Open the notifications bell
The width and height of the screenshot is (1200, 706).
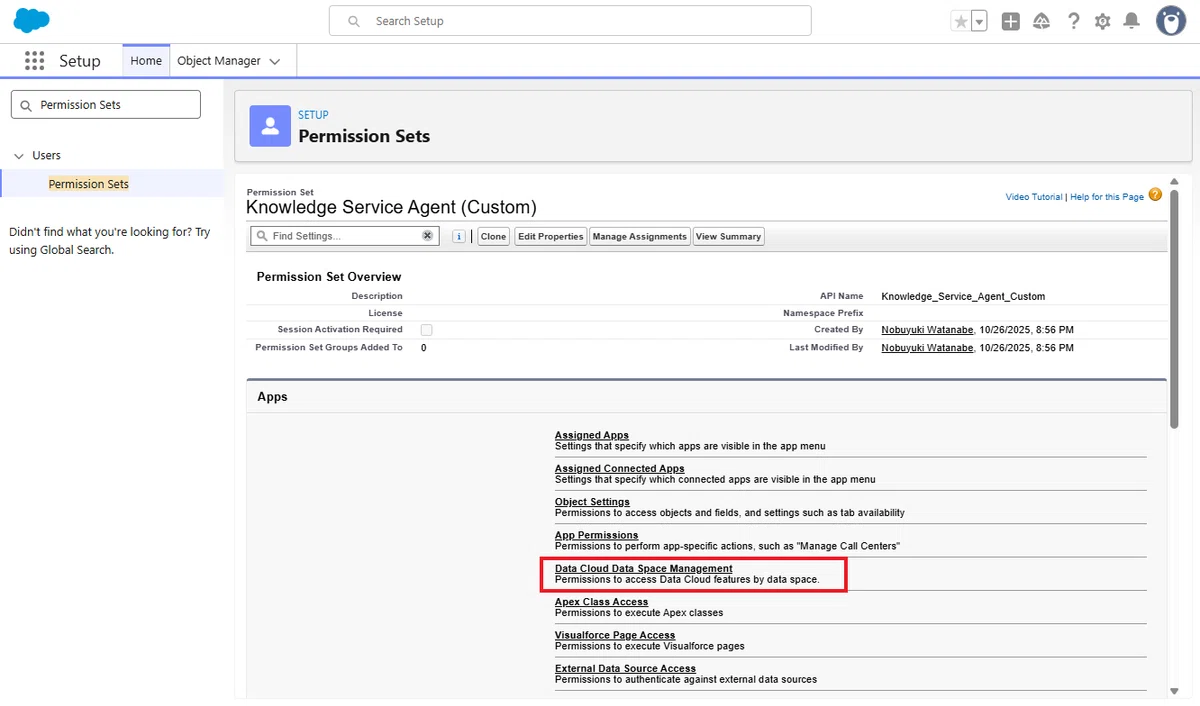click(x=1131, y=21)
